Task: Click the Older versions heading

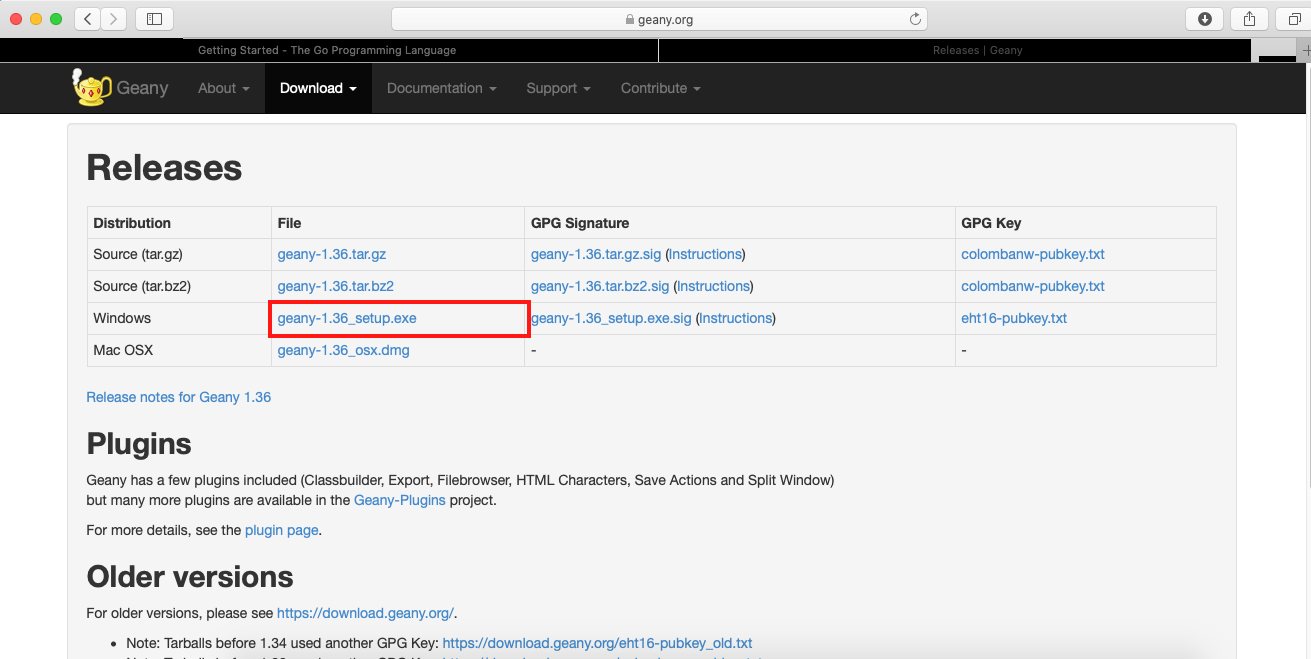Action: coord(190,577)
